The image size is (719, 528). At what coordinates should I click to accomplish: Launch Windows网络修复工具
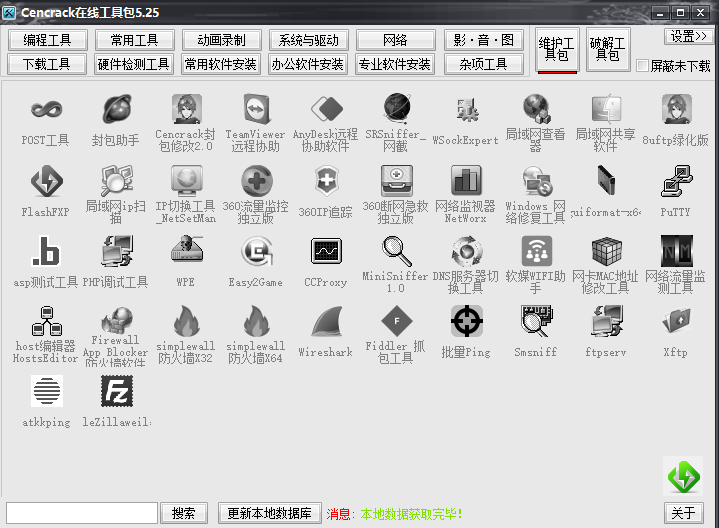pyautogui.click(x=536, y=181)
